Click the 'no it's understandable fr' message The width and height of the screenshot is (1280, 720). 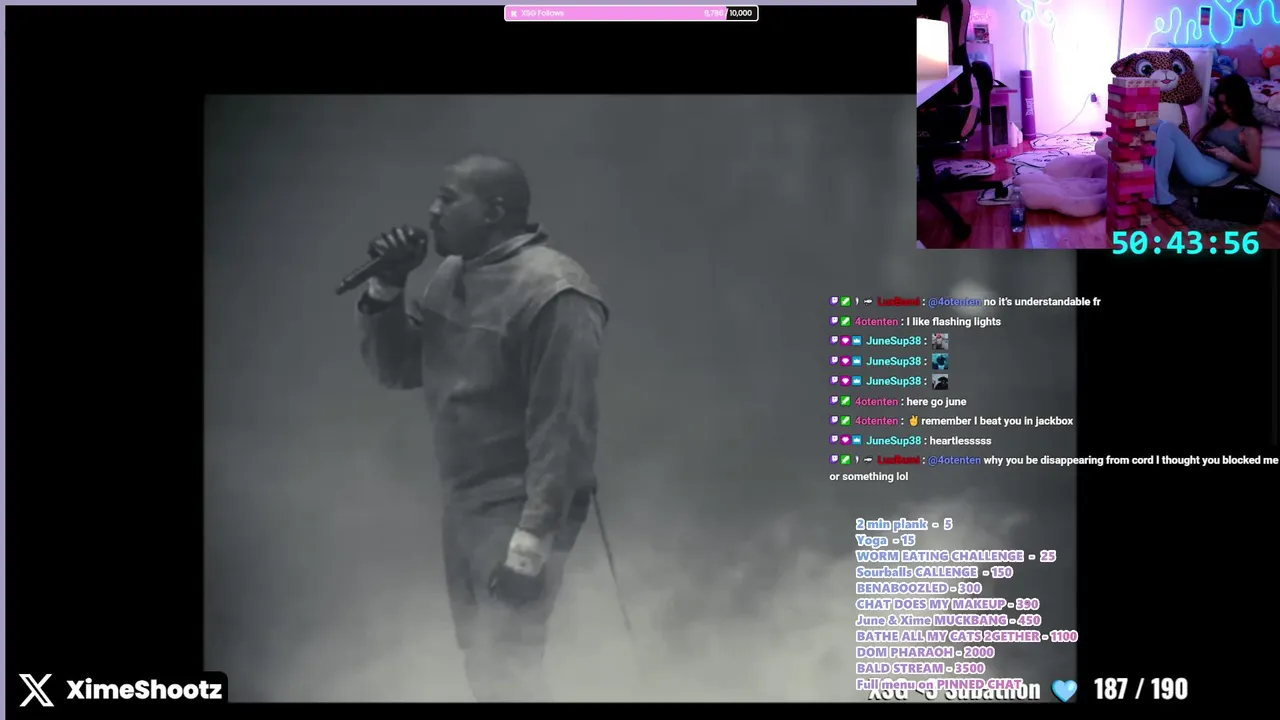(1042, 301)
